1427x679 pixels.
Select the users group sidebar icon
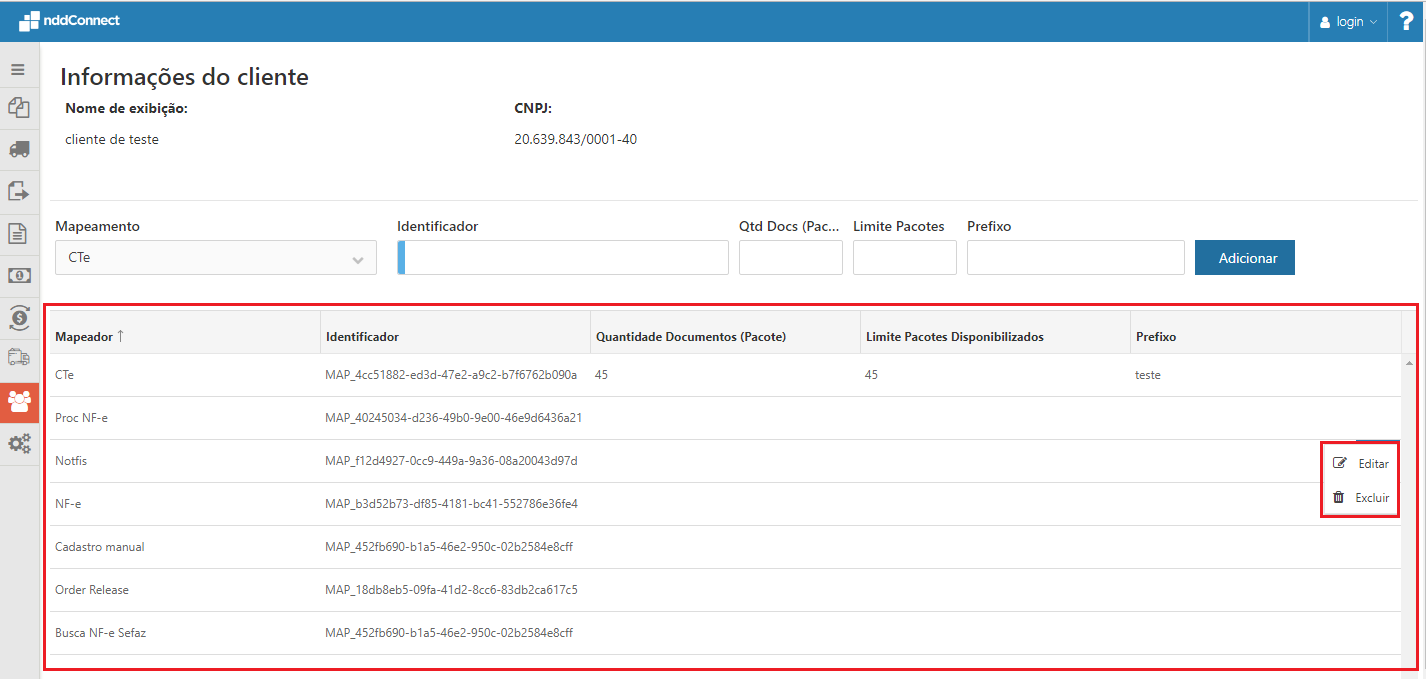[19, 402]
